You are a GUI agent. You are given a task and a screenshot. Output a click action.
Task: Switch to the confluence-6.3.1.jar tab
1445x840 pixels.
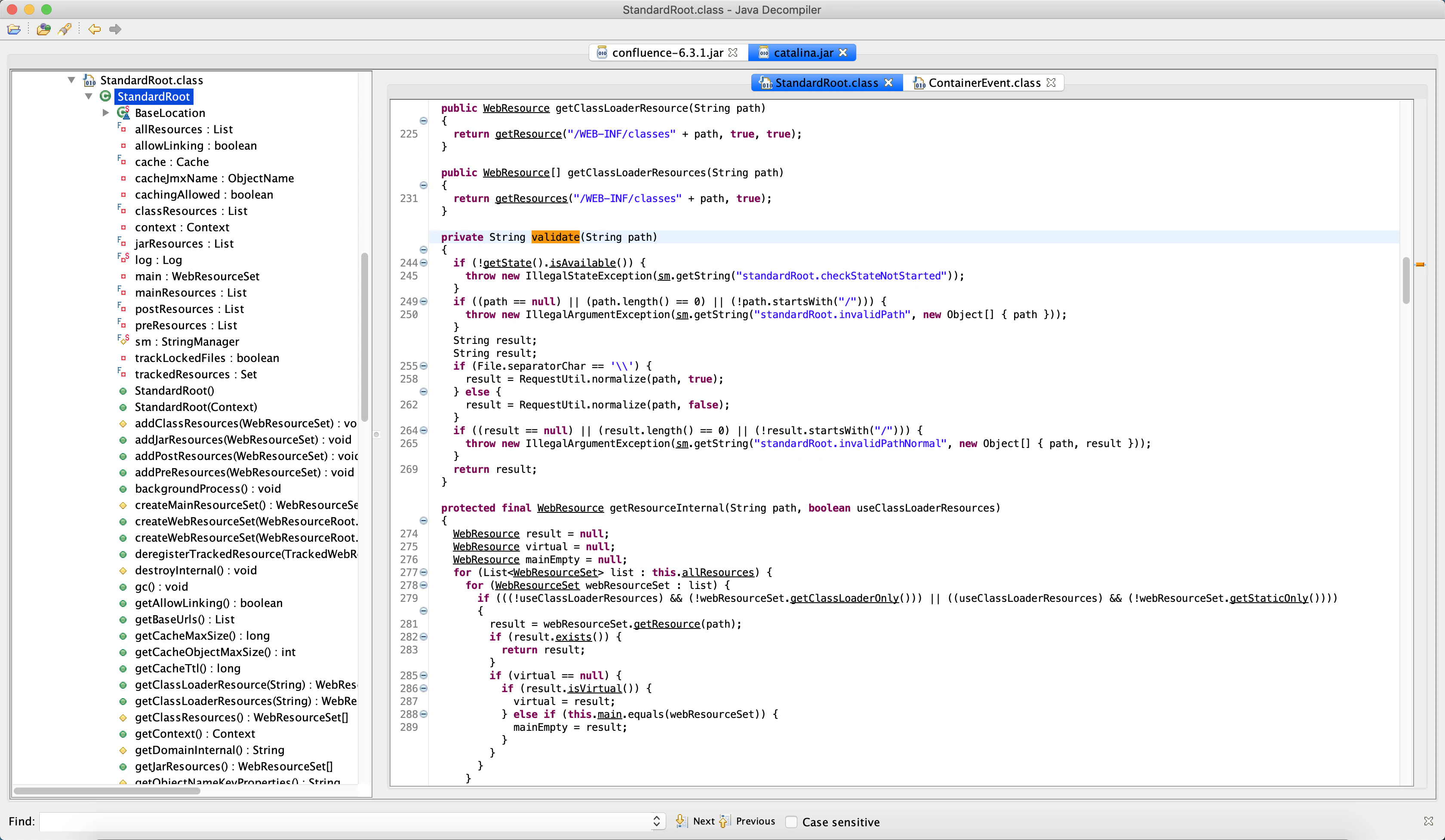point(667,53)
